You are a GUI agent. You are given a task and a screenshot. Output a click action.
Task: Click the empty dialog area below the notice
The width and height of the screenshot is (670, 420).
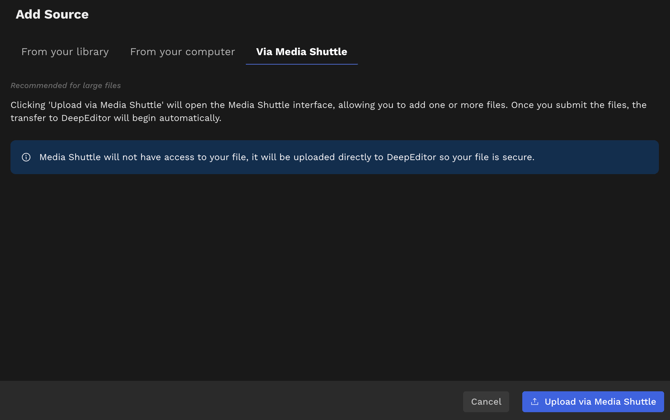coord(334,275)
